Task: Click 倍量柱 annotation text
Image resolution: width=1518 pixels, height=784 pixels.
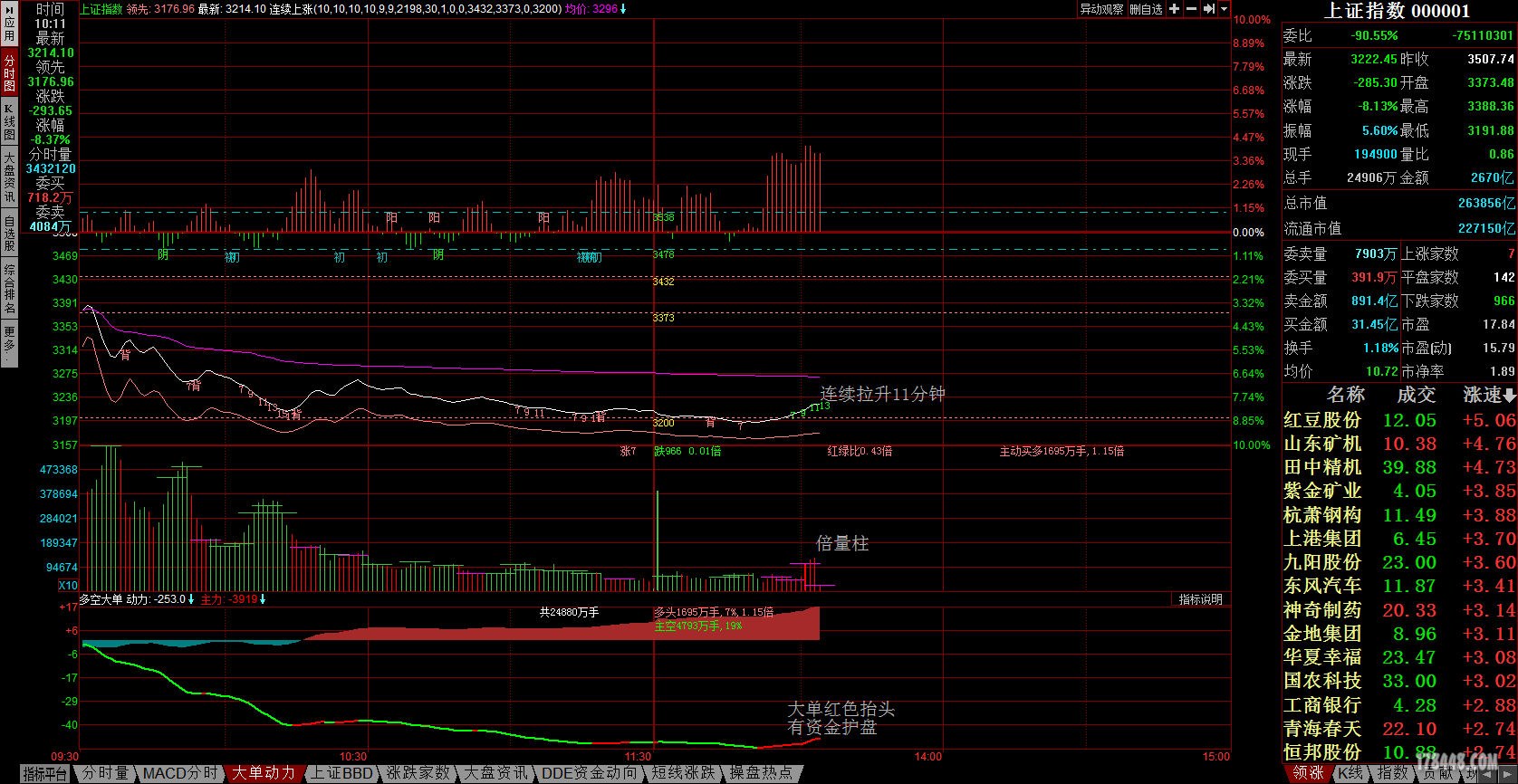Action: click(842, 543)
